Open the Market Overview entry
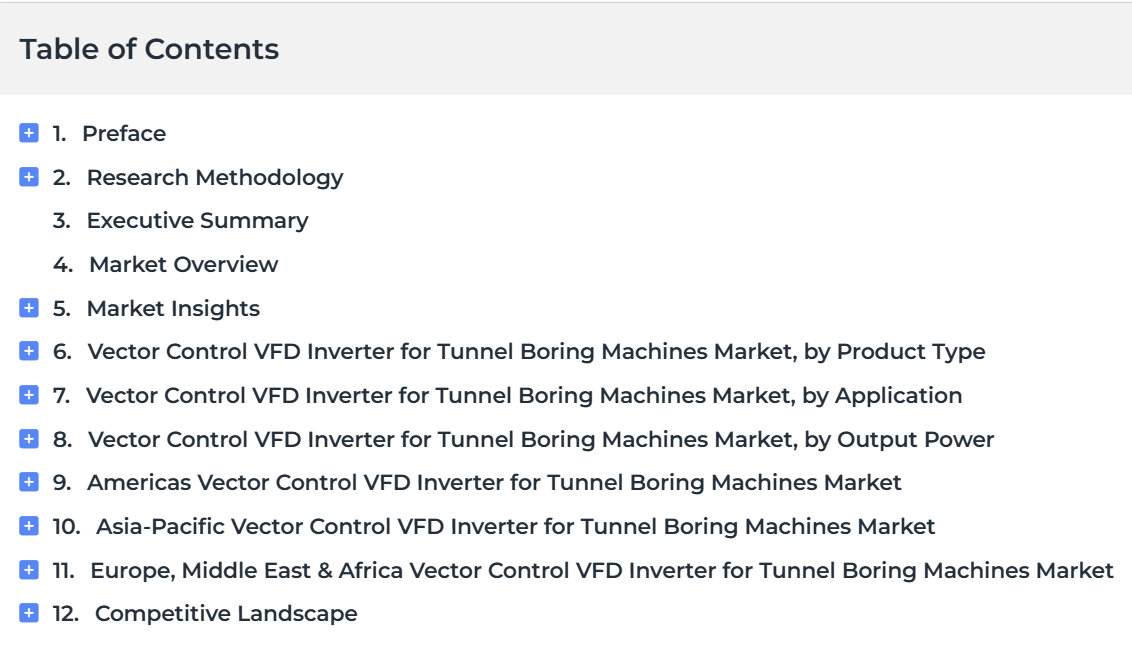Image resolution: width=1132 pixels, height=655 pixels. pos(183,264)
